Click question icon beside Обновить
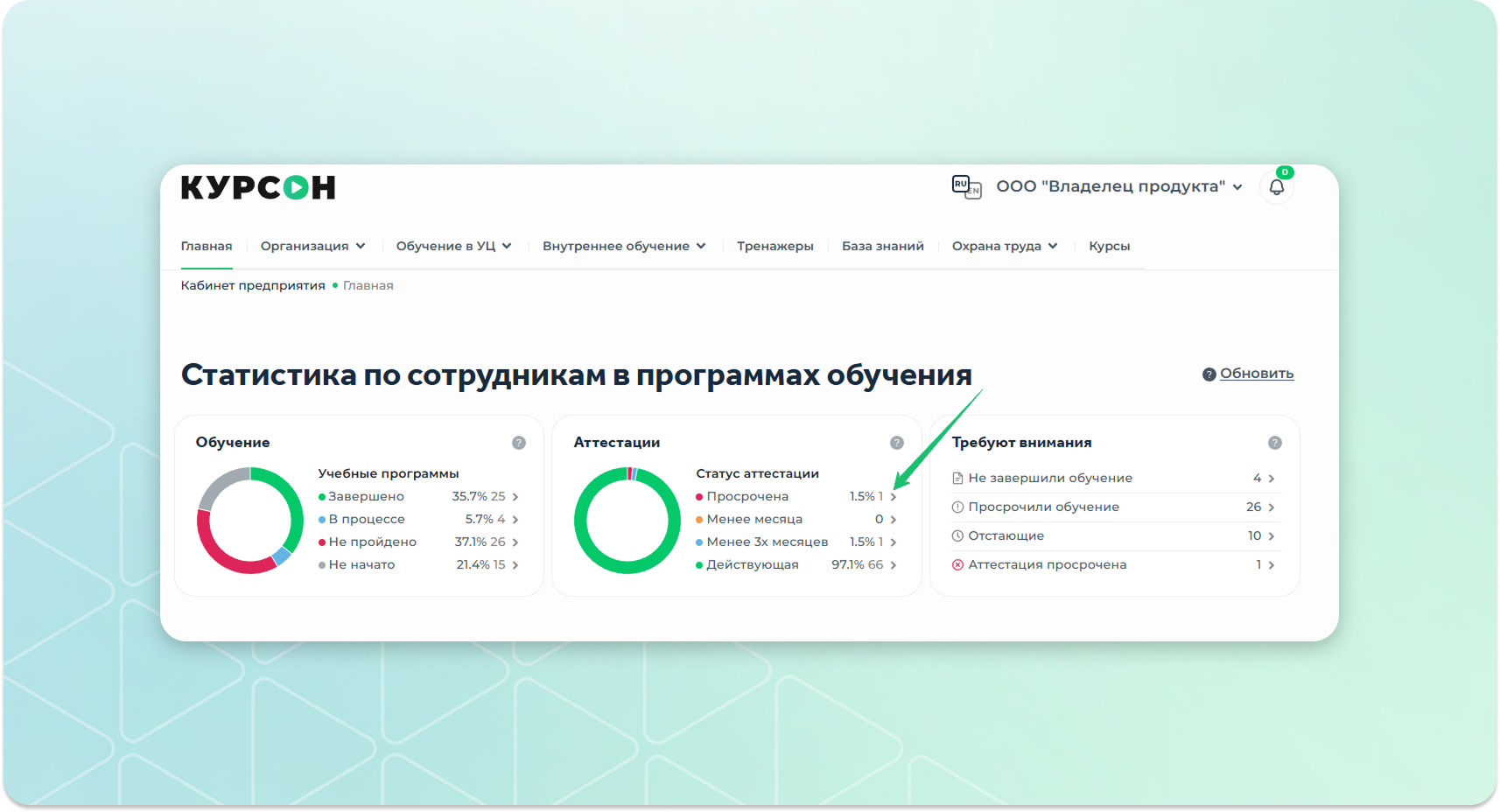Screen dimensions: 1500x812 pyautogui.click(x=1209, y=374)
